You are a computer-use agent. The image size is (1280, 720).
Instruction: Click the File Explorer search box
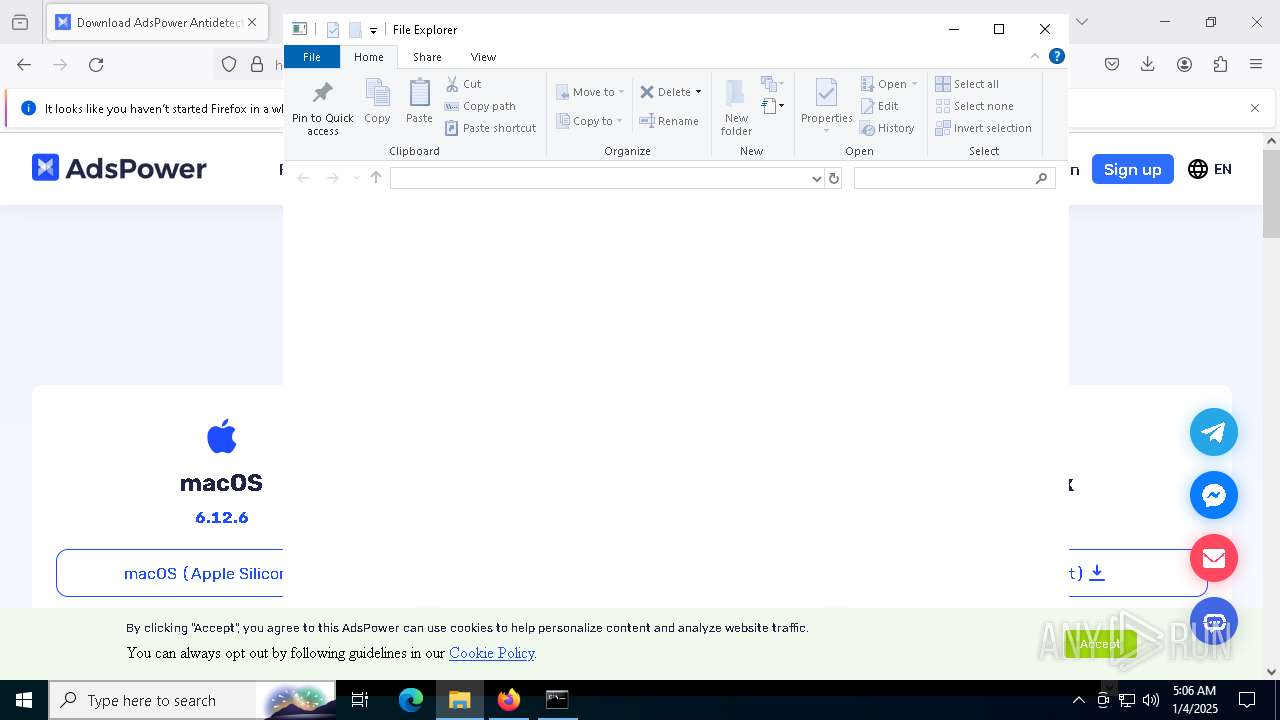coord(954,178)
